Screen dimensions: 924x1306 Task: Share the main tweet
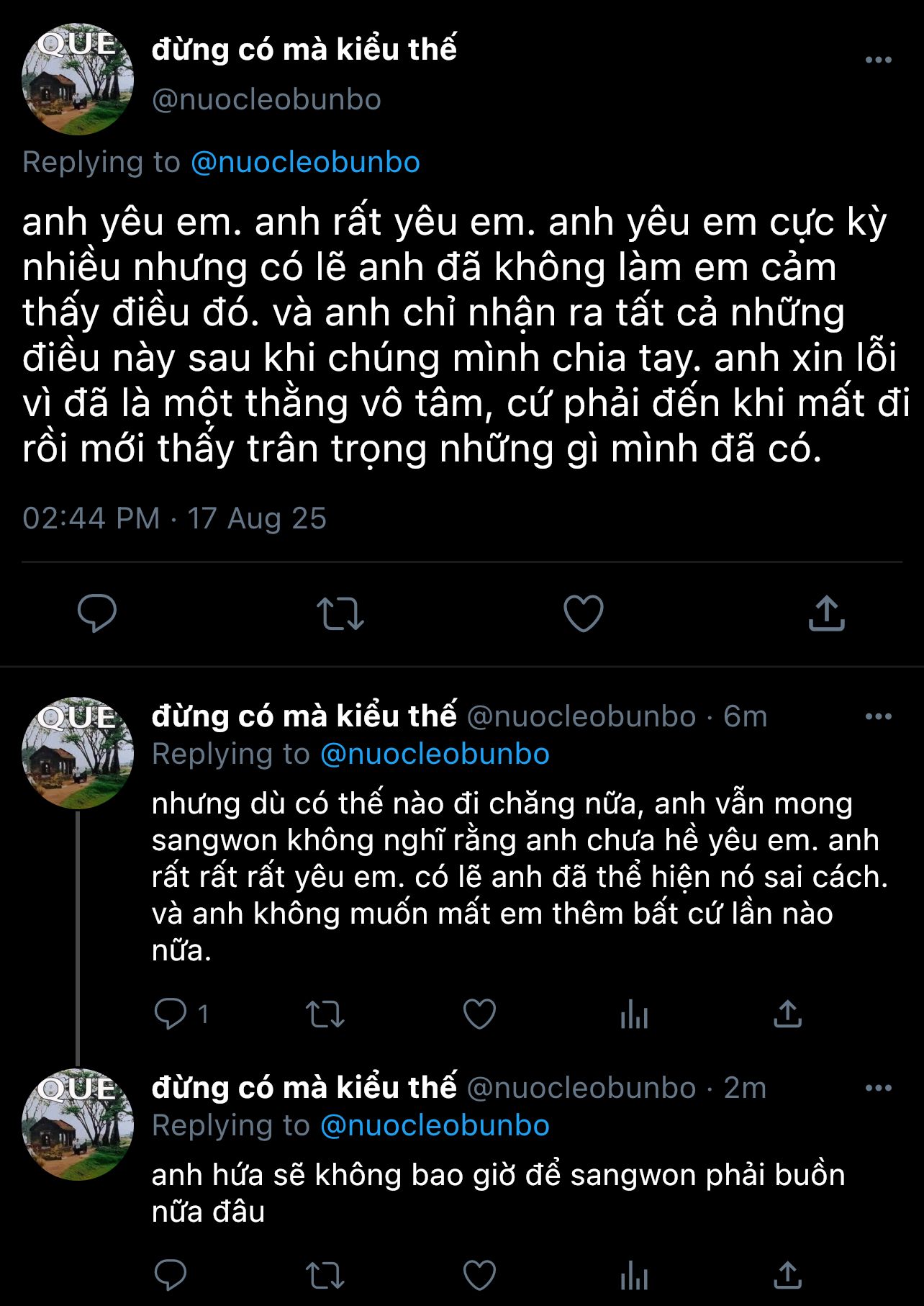click(x=826, y=613)
